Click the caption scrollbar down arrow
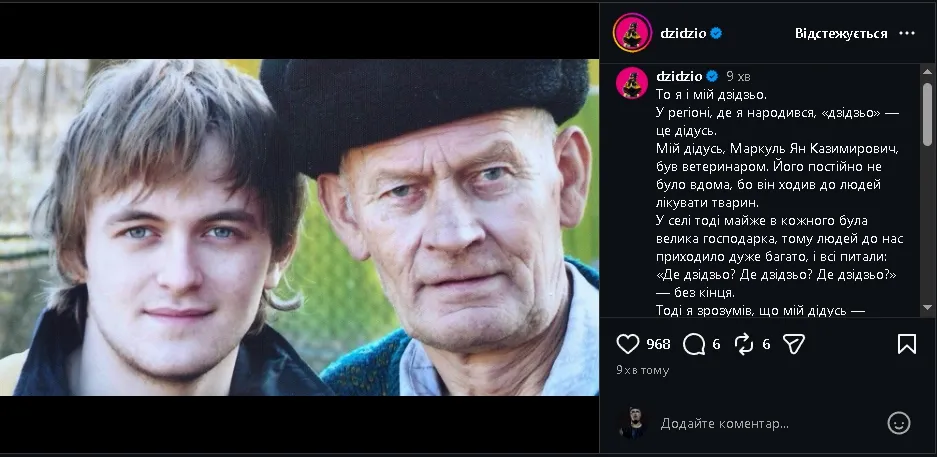Image resolution: width=937 pixels, height=457 pixels. pyautogui.click(x=927, y=308)
